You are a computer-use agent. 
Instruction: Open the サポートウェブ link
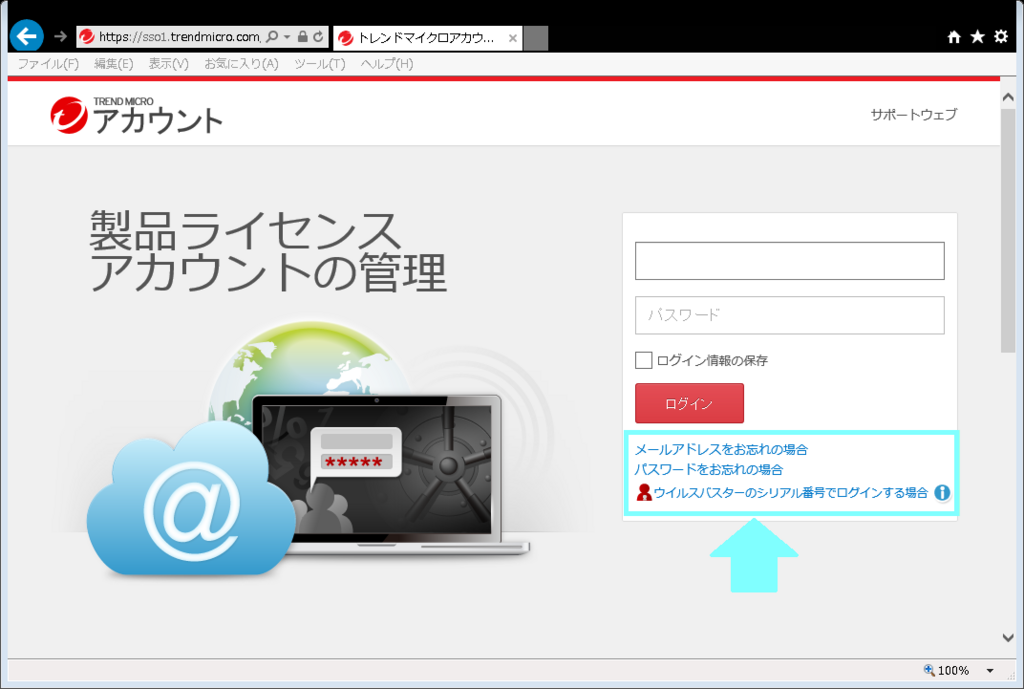914,114
